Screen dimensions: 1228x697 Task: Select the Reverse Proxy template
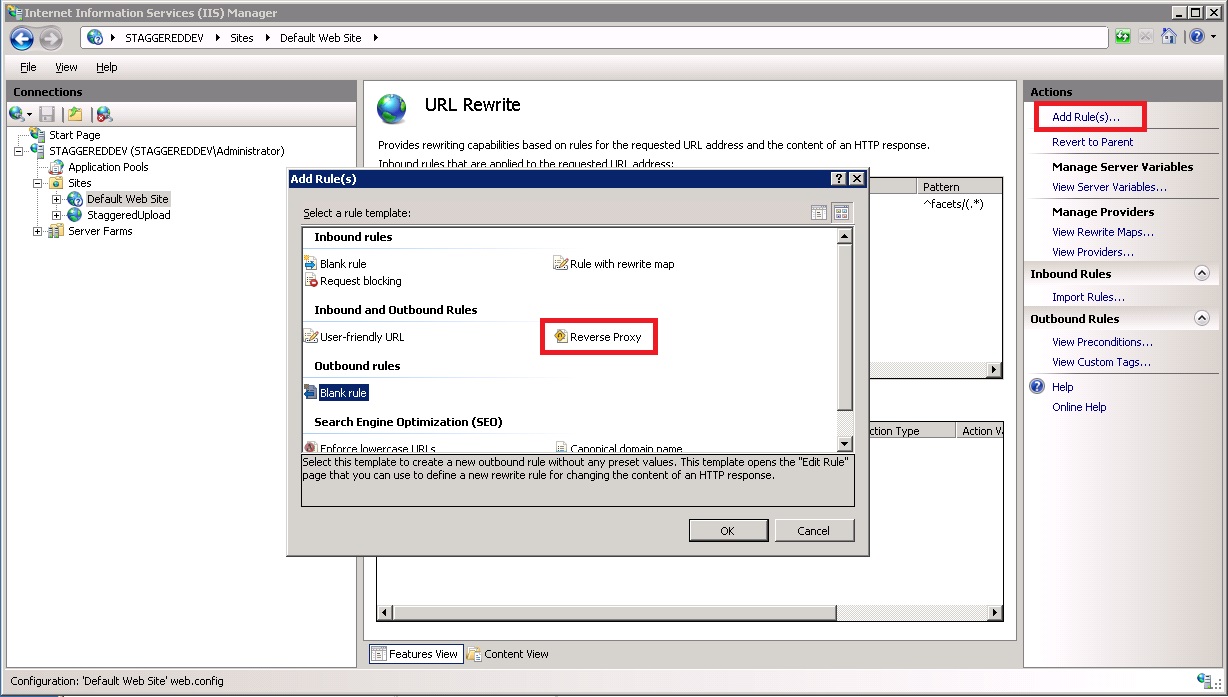pos(598,337)
